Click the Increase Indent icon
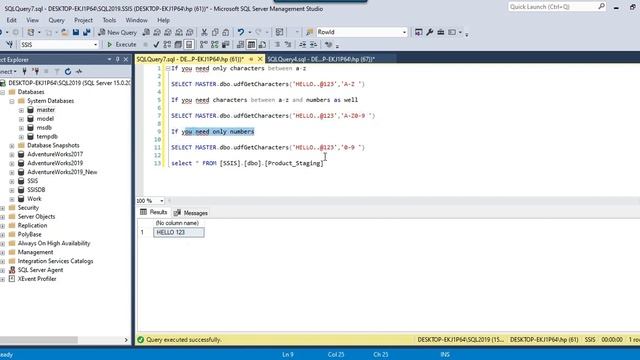This screenshot has height=360, width=640. pyautogui.click(x=313, y=44)
